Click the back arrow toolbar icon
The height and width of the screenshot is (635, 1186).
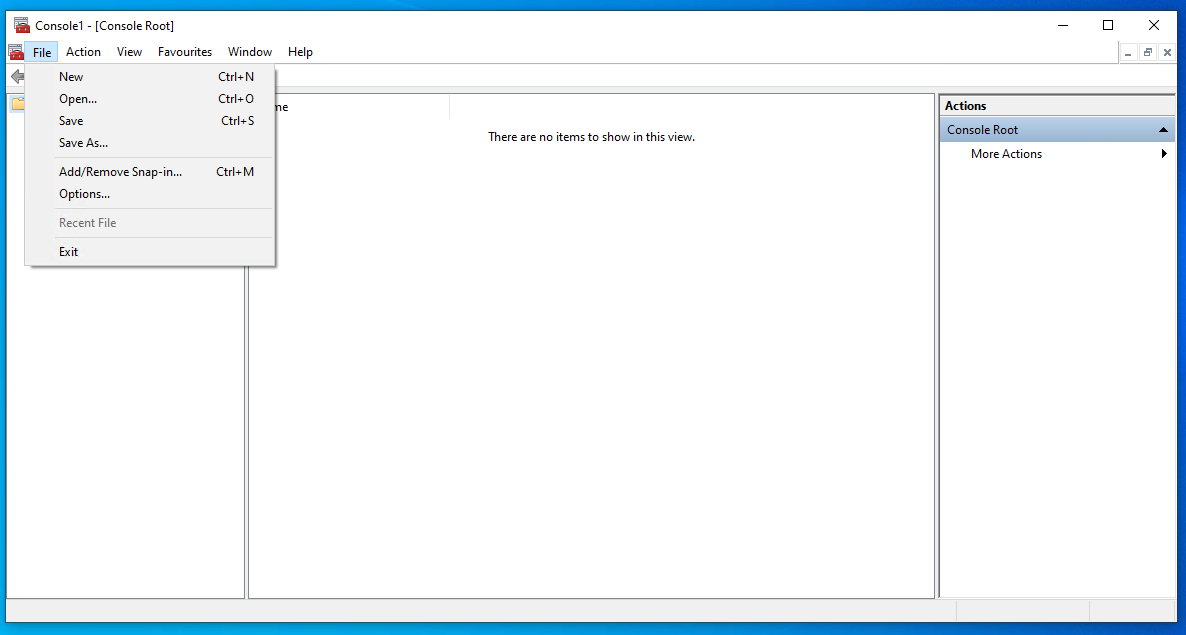coord(17,76)
